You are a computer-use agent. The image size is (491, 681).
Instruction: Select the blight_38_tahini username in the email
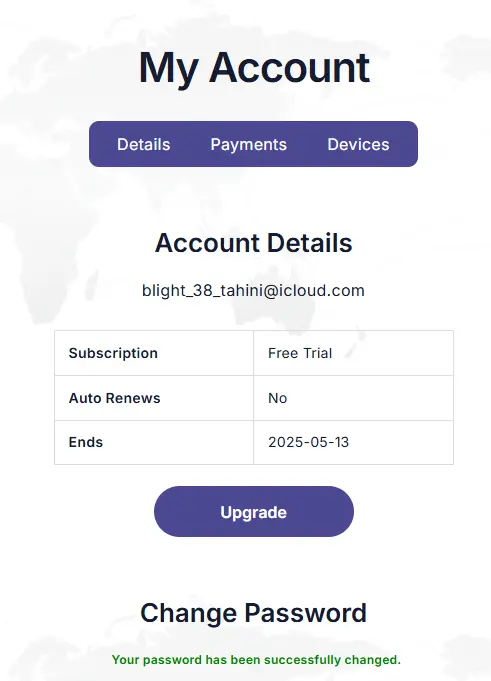tap(202, 291)
